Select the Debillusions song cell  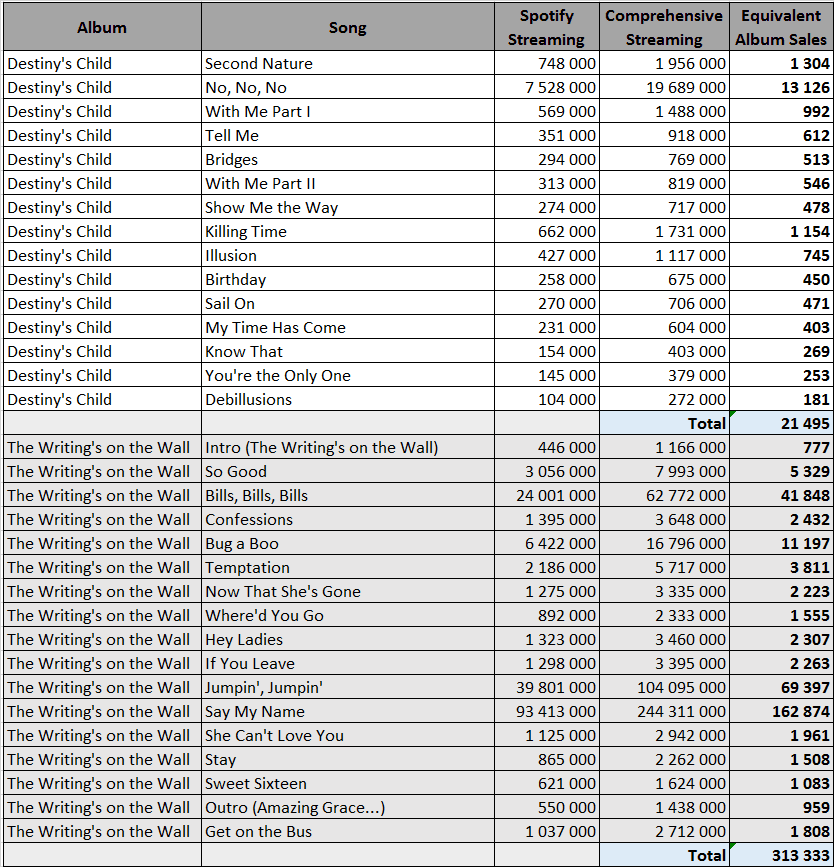click(x=348, y=399)
